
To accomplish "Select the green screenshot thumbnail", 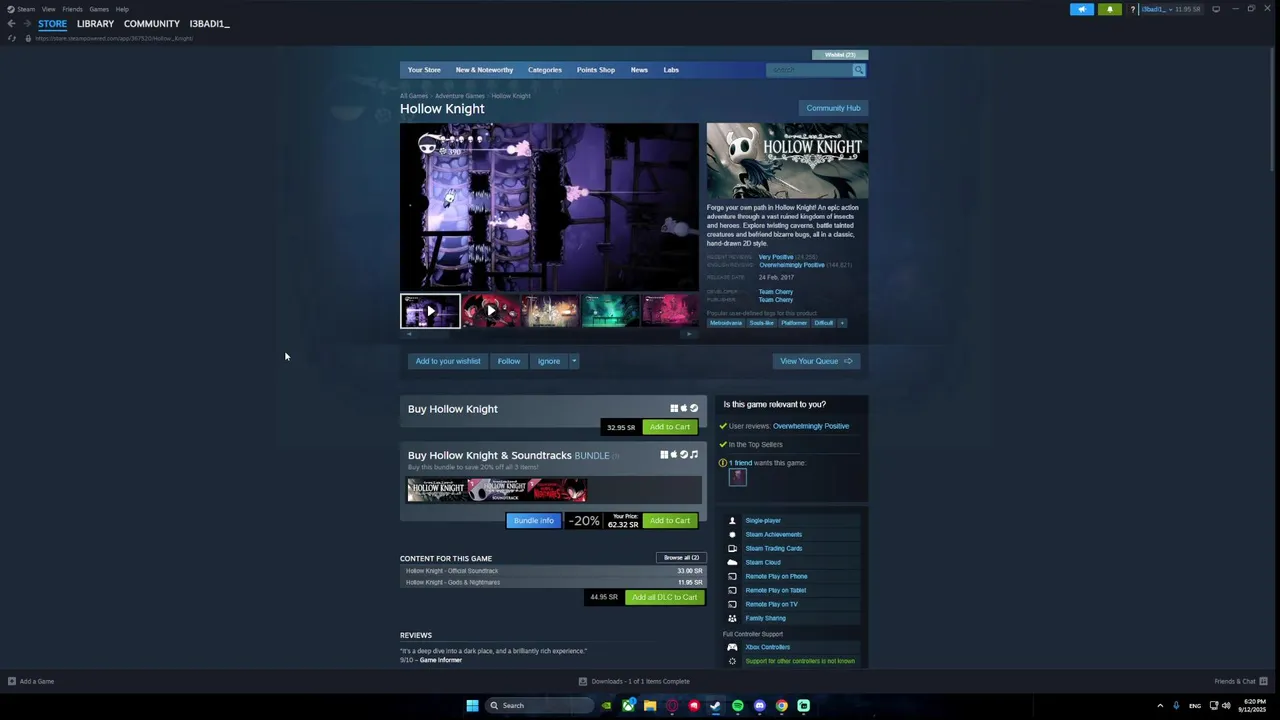I will tap(611, 311).
